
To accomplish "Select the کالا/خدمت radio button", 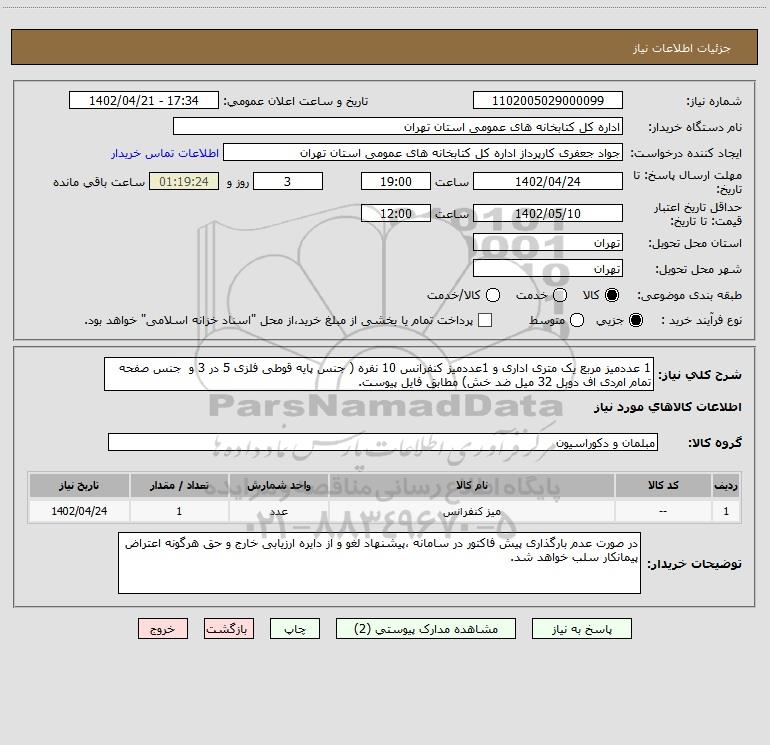I will [x=493, y=295].
